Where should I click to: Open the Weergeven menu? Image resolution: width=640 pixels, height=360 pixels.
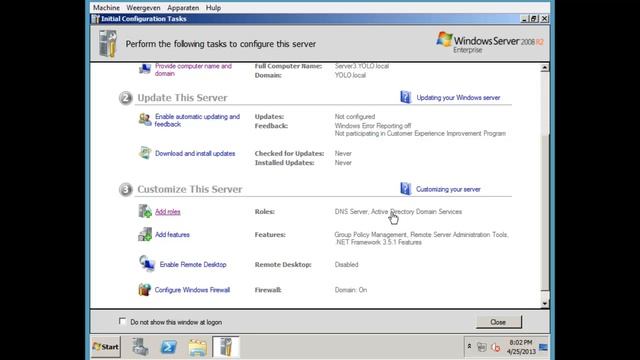pyautogui.click(x=143, y=8)
